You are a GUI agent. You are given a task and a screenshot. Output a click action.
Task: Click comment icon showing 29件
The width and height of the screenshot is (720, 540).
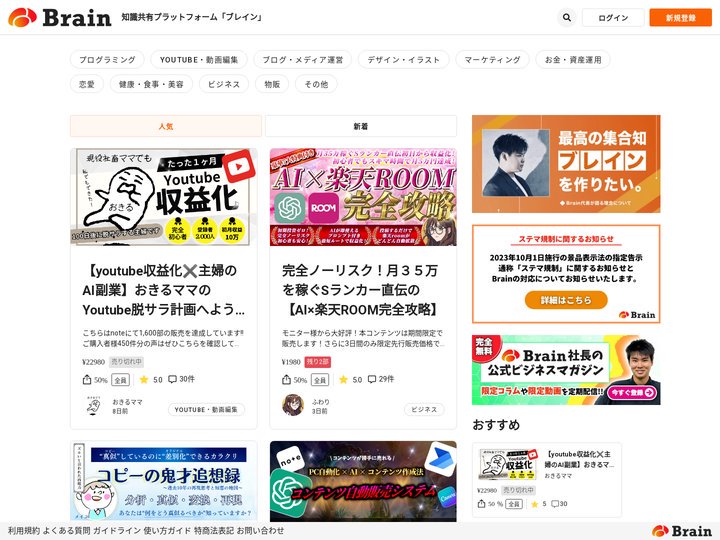tap(372, 379)
